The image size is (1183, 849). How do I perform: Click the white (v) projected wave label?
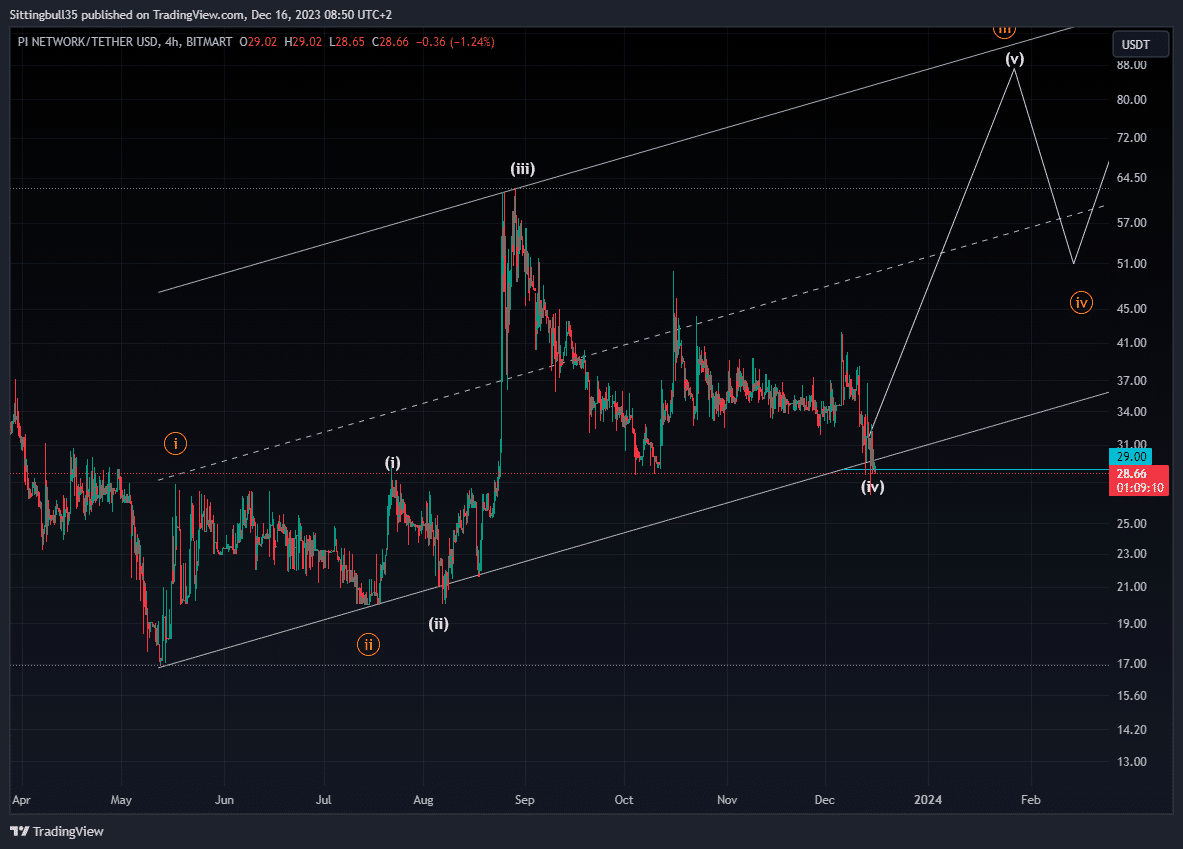1015,59
